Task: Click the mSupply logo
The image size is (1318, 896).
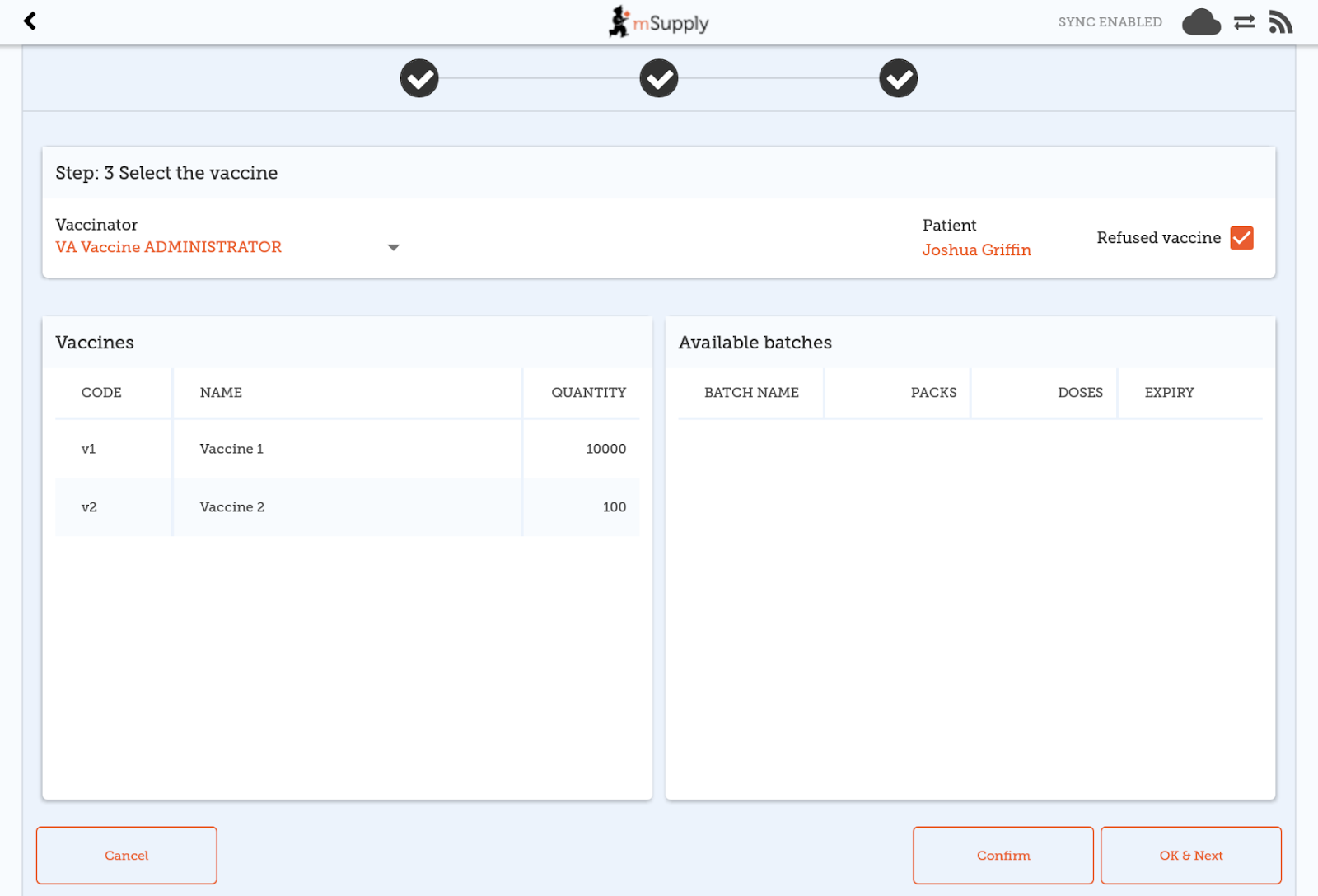Action: 659,22
